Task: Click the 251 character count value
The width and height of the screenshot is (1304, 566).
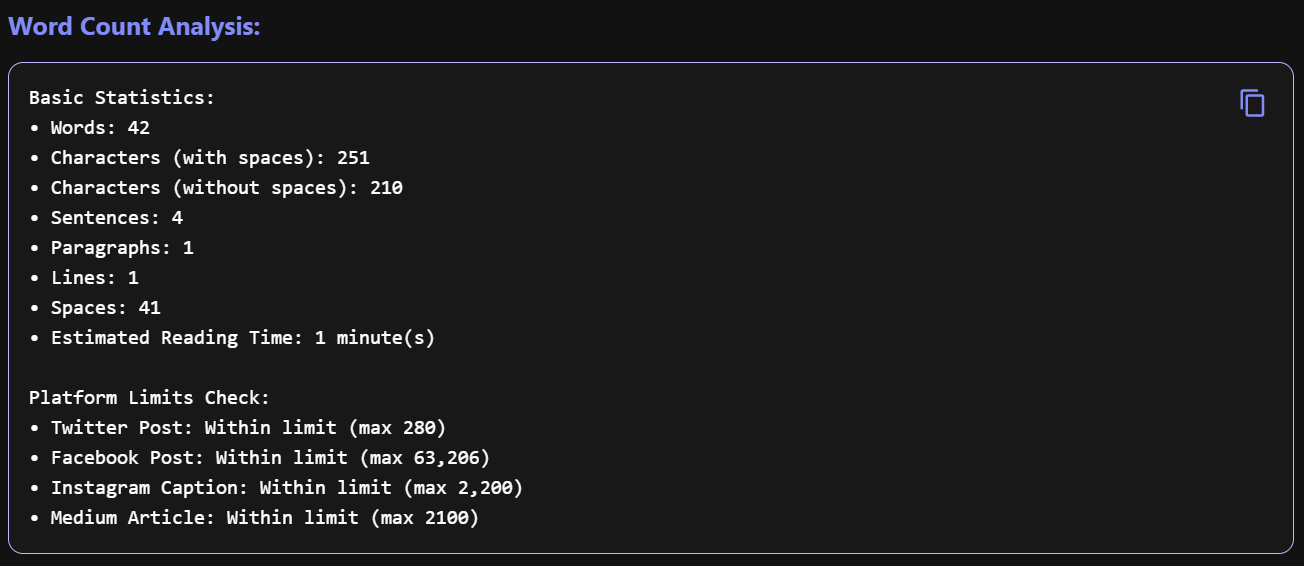Action: coord(353,158)
